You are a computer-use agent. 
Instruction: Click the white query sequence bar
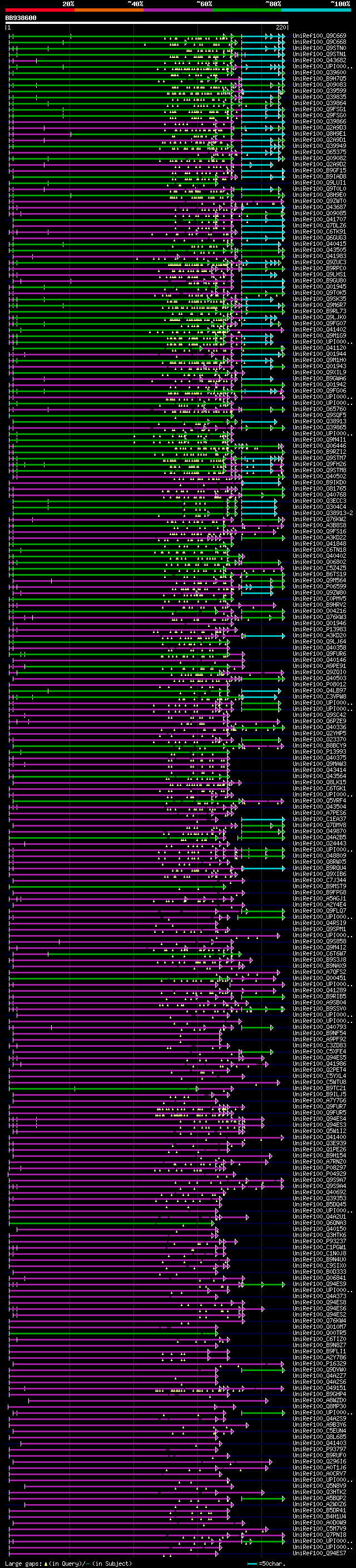pyautogui.click(x=147, y=23)
